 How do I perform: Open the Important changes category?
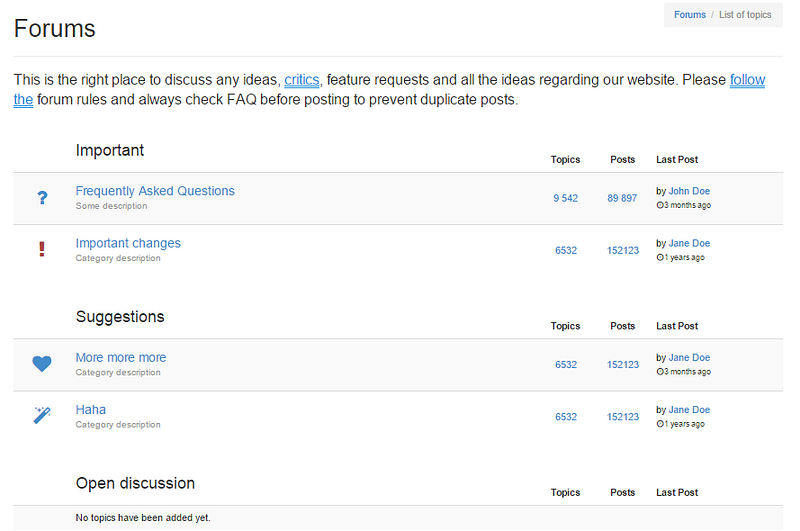(x=128, y=243)
